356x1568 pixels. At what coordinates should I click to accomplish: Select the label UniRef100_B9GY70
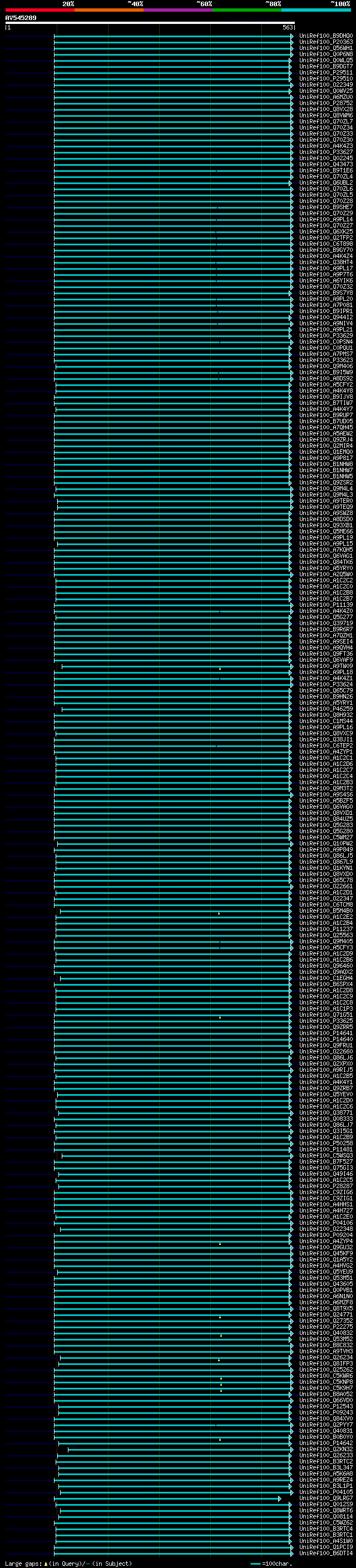(325, 250)
